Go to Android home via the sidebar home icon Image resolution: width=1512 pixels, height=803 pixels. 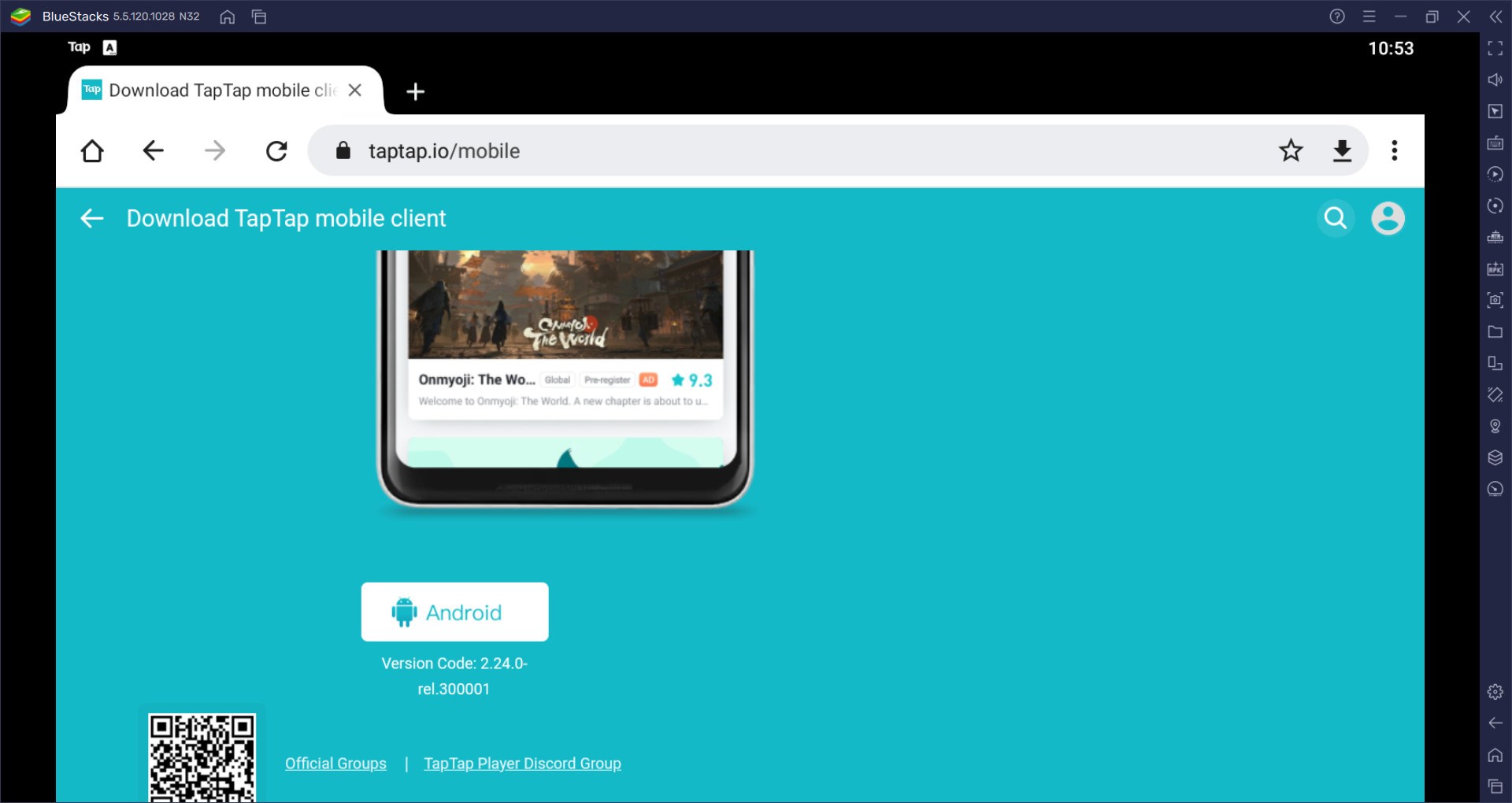(1495, 755)
